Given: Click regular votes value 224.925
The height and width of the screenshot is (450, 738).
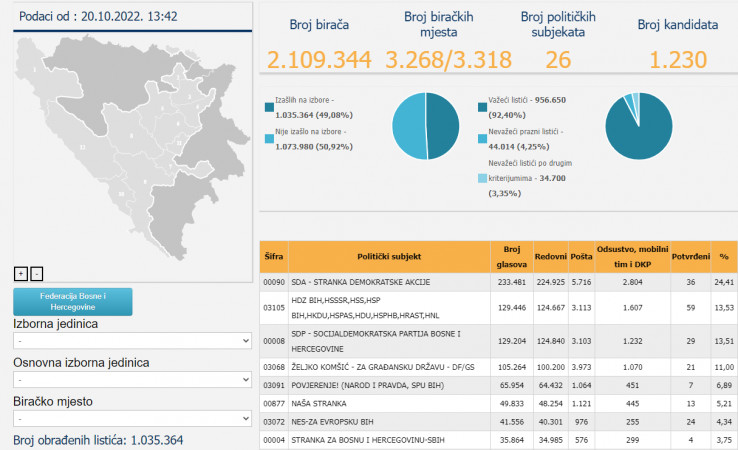Looking at the screenshot, I should coord(551,282).
